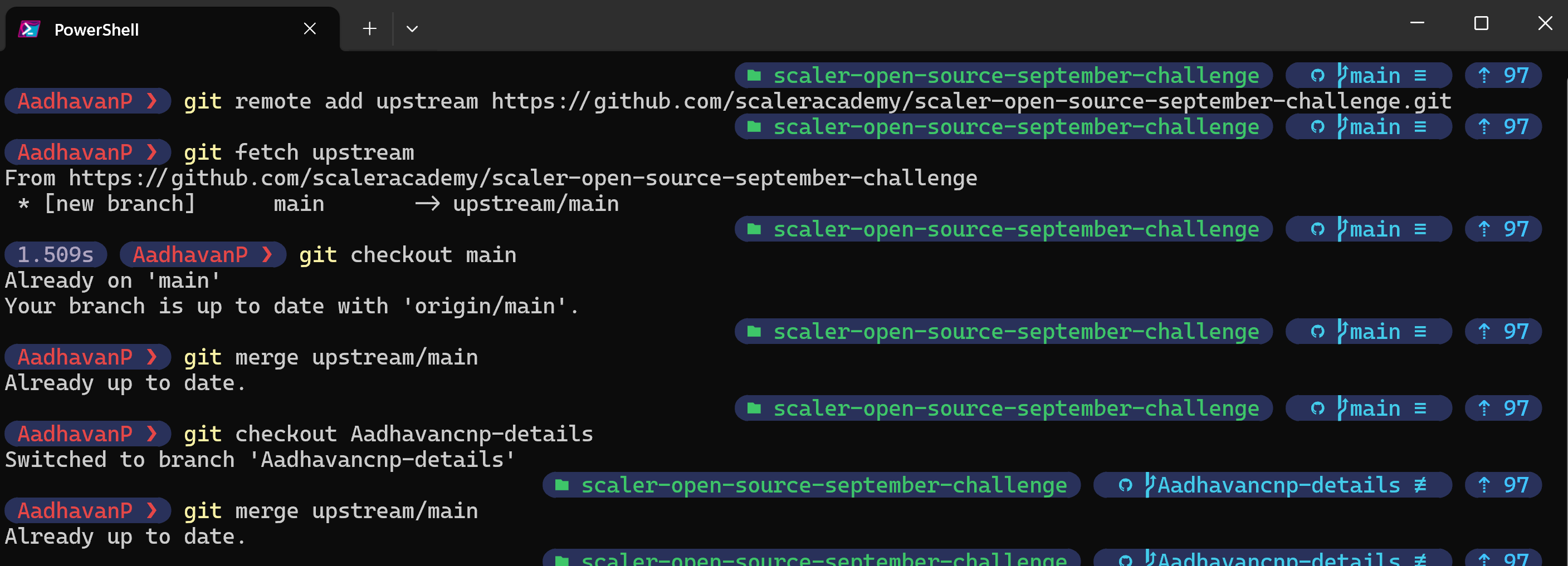Image resolution: width=1568 pixels, height=566 pixels.
Task: Click the GitHub octocat icon beside "main"
Action: [1318, 75]
